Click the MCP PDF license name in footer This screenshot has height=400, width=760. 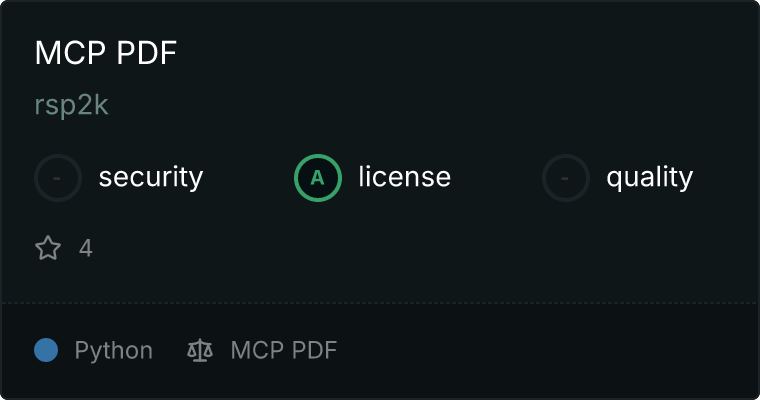tap(284, 350)
